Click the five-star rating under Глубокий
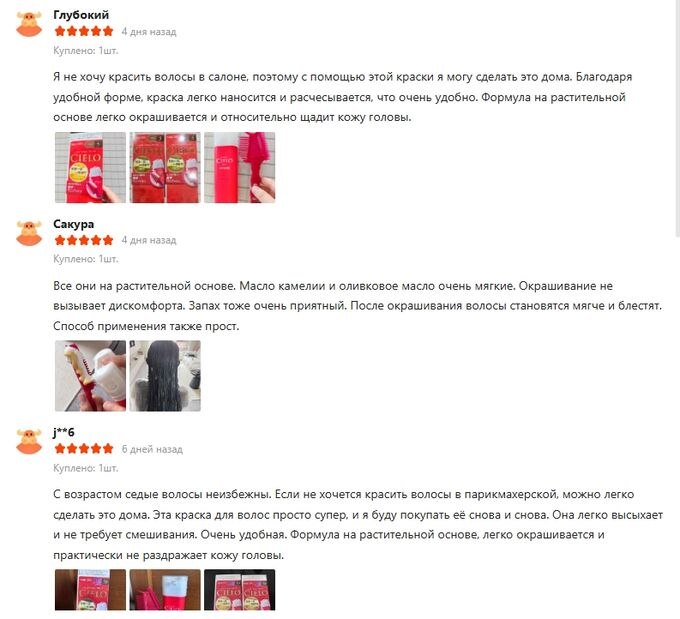The height and width of the screenshot is (619, 680). coord(84,31)
